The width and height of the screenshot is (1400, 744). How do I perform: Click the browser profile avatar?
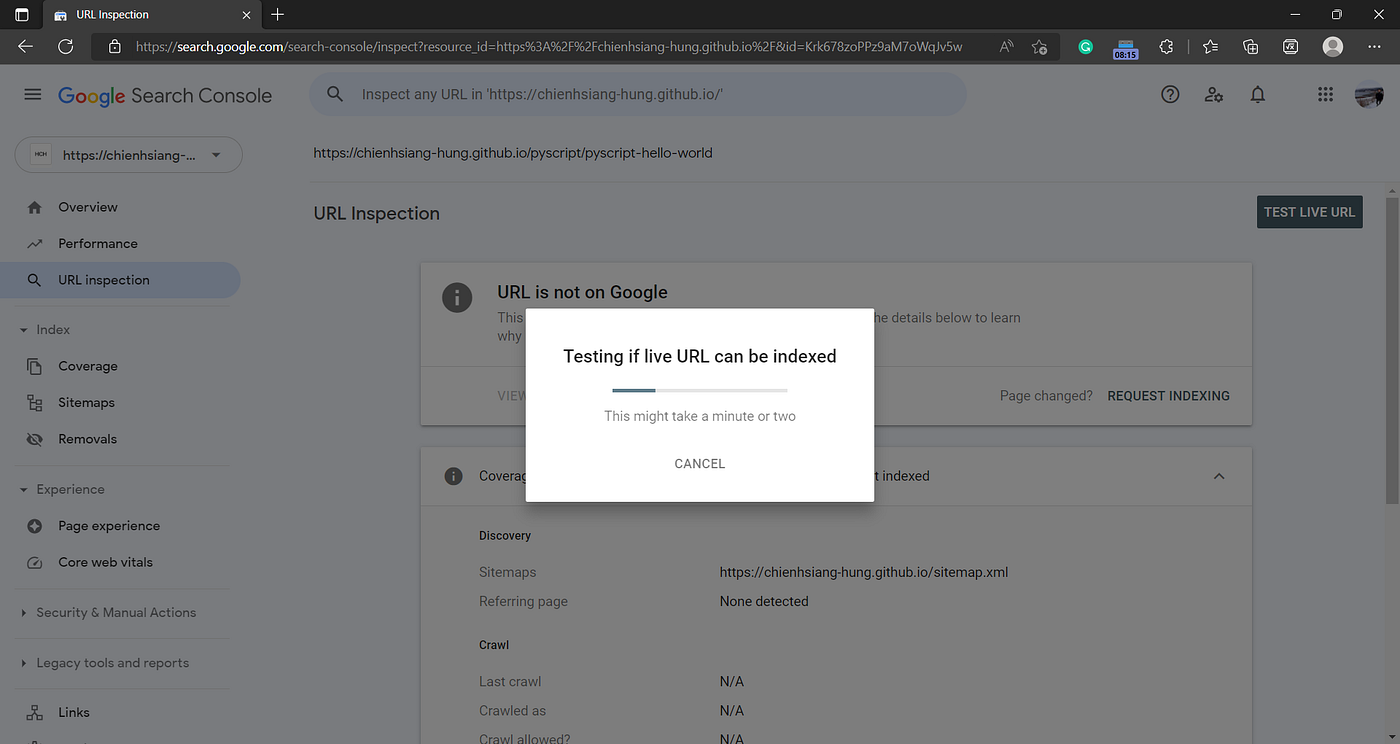(x=1332, y=46)
